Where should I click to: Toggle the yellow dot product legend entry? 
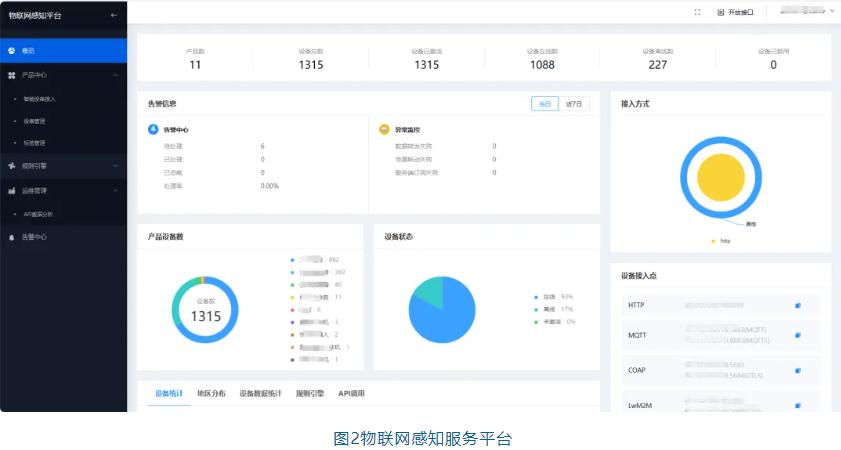click(x=316, y=297)
